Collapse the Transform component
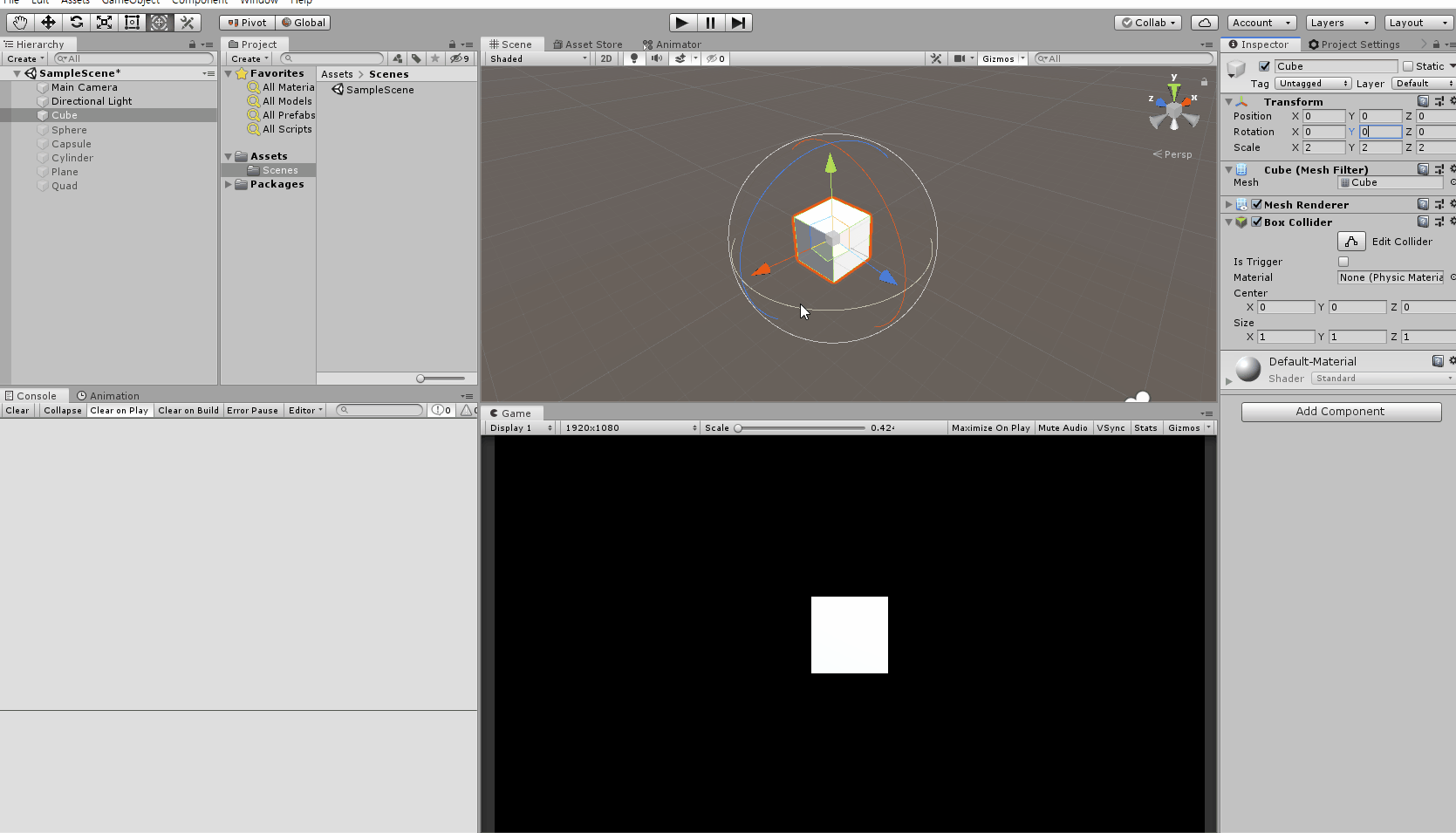 point(1228,101)
